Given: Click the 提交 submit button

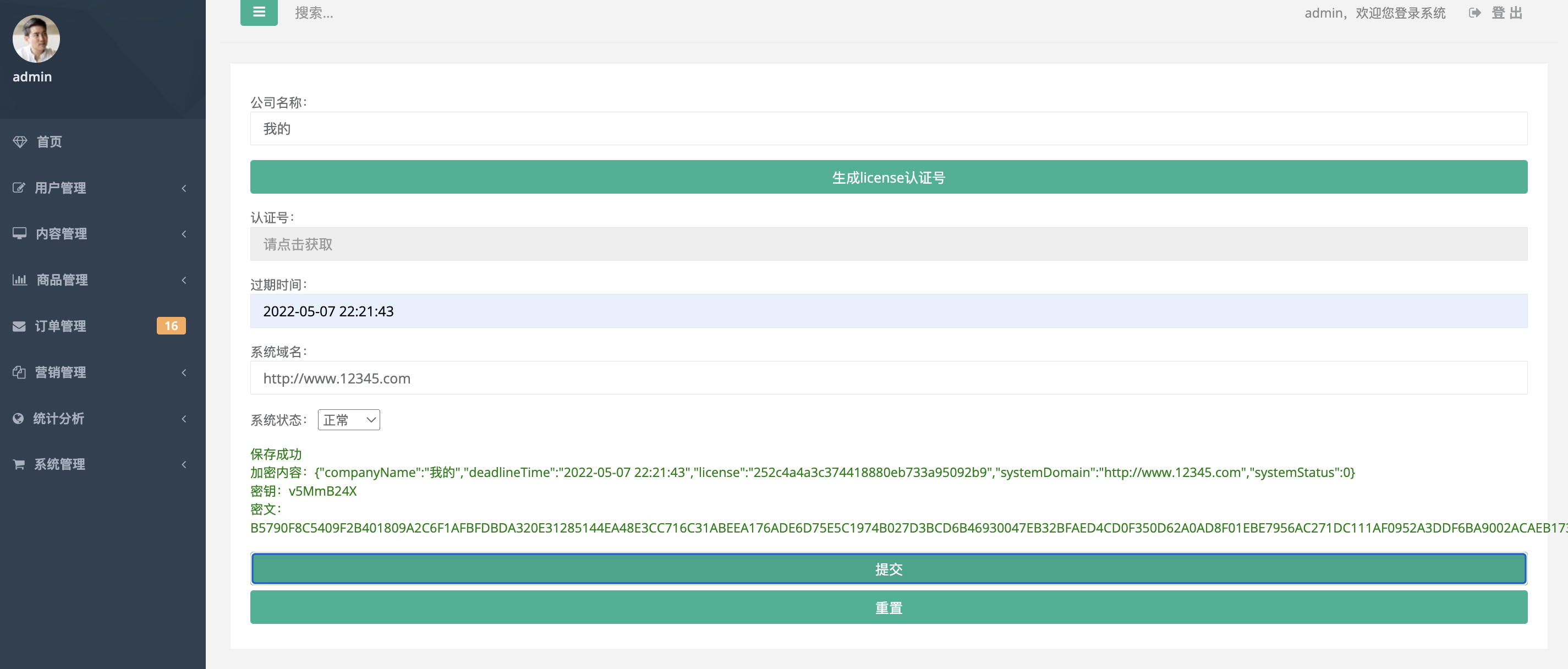Looking at the screenshot, I should point(888,569).
